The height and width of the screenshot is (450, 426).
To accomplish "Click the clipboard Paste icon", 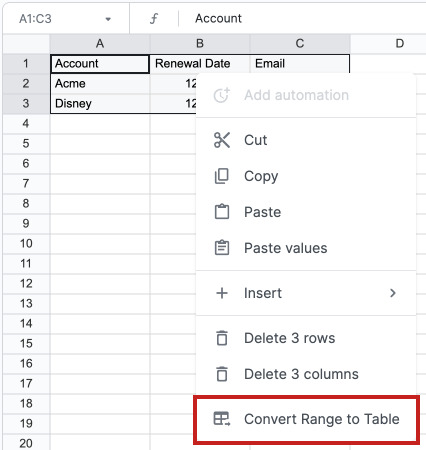I will point(222,212).
